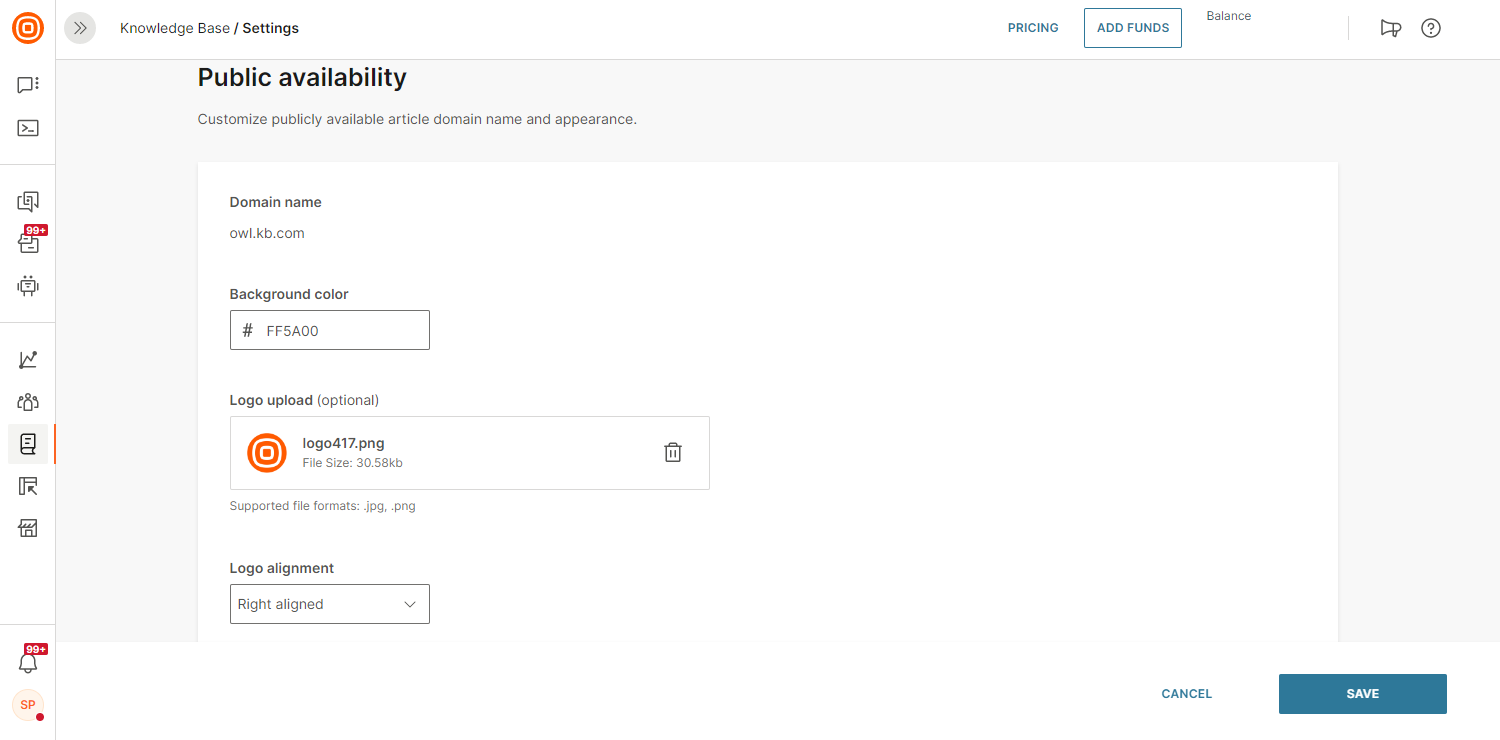Open the Knowledge Base book icon
The image size is (1500, 740).
(x=28, y=444)
